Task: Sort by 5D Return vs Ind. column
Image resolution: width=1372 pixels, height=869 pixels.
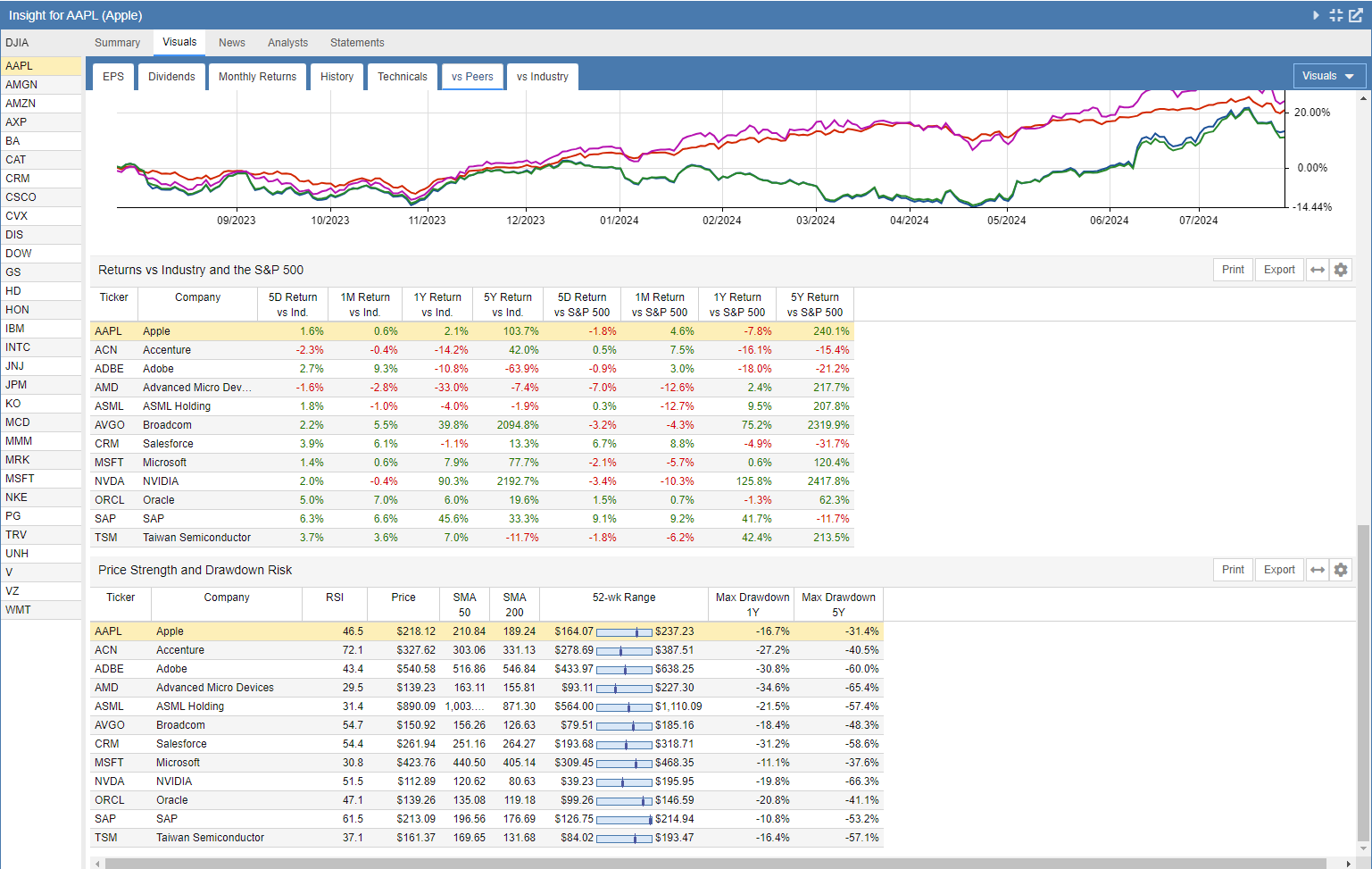Action: click(x=293, y=305)
